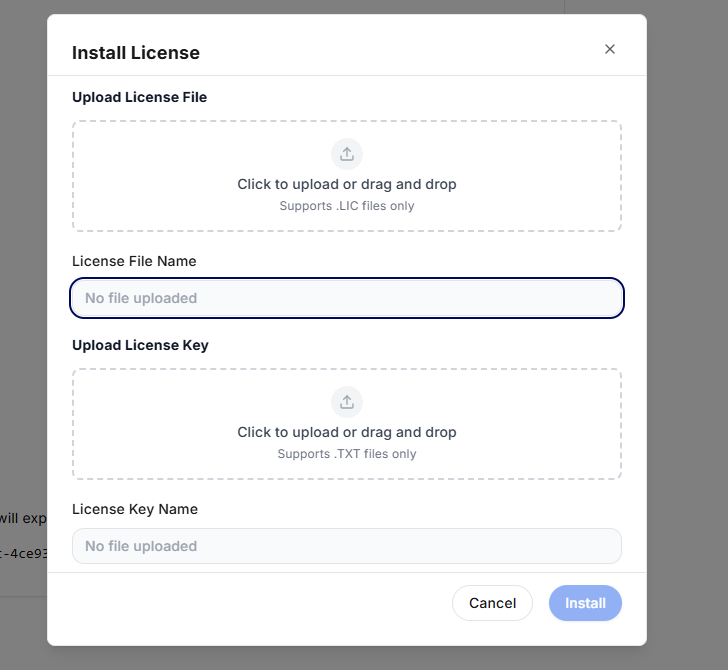
Task: Click the "Upload License File" section heading
Action: pyautogui.click(x=139, y=97)
